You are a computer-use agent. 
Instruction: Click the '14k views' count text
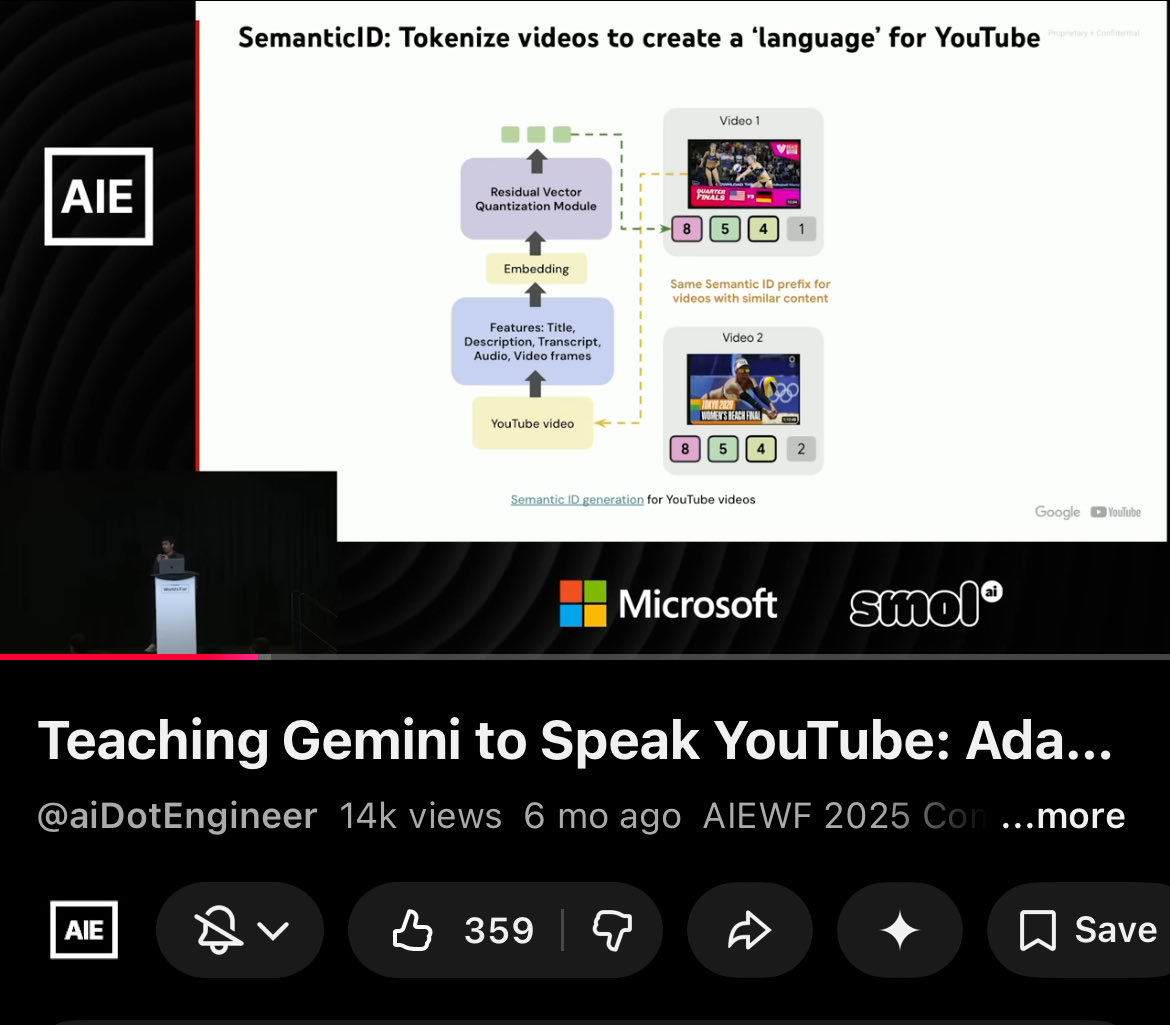[420, 816]
